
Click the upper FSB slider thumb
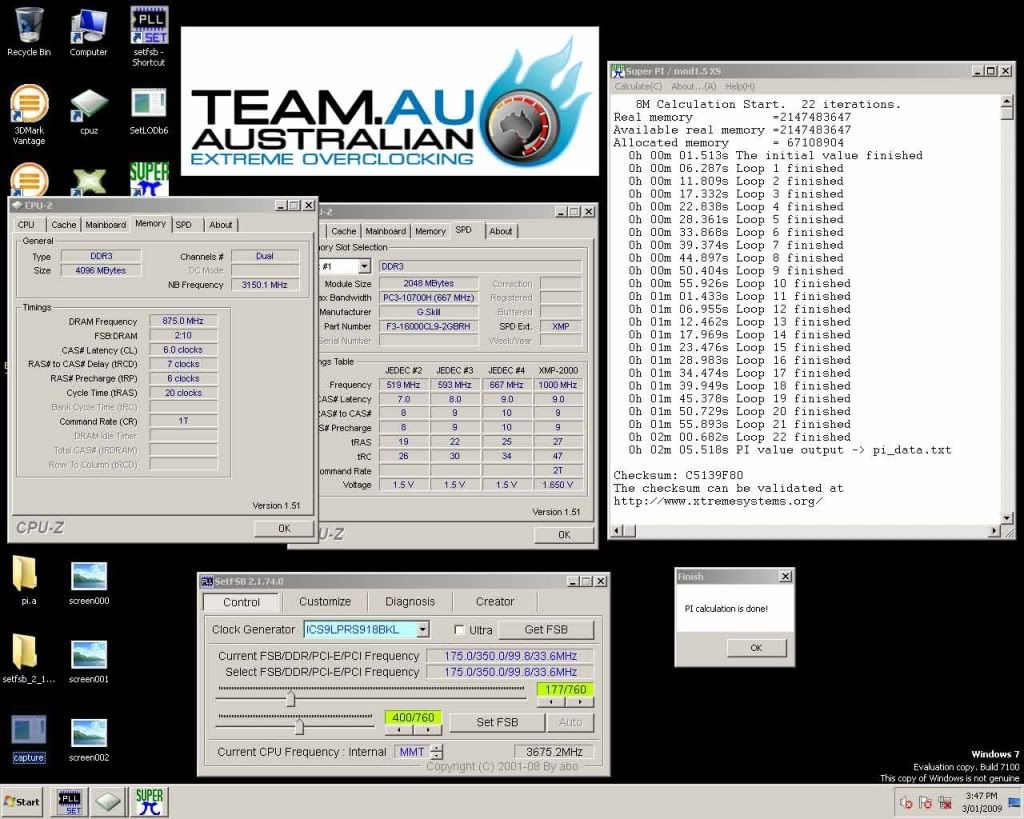coord(291,699)
